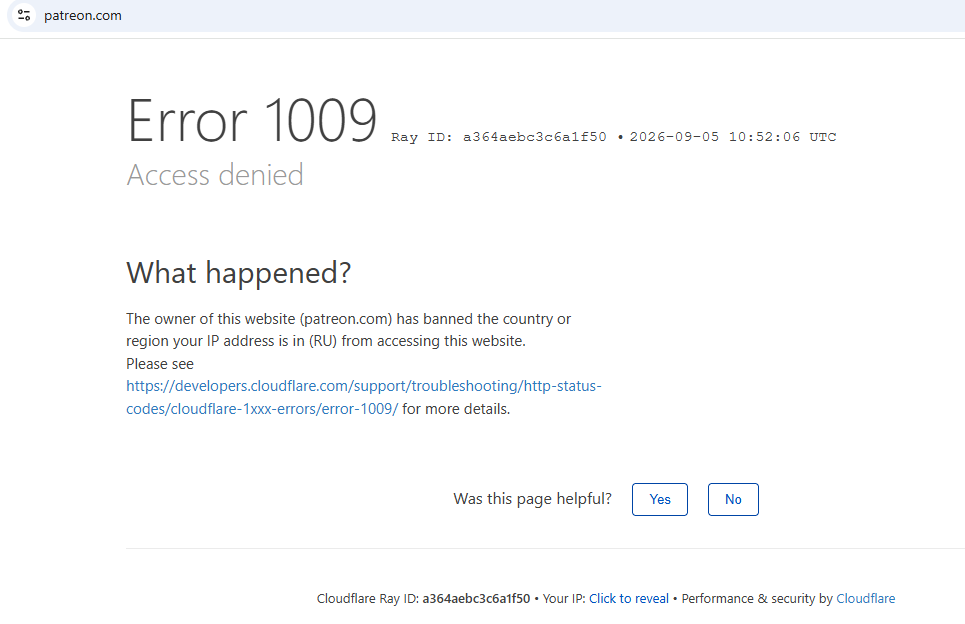
Task: Select the patreon.com address bar text
Action: pos(82,15)
